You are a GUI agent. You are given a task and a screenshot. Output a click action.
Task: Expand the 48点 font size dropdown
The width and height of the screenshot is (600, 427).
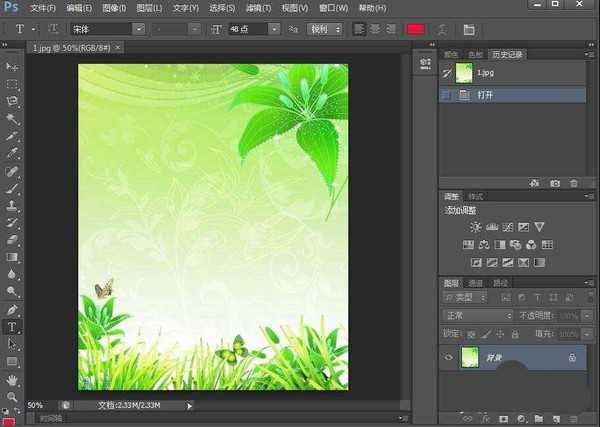274,29
